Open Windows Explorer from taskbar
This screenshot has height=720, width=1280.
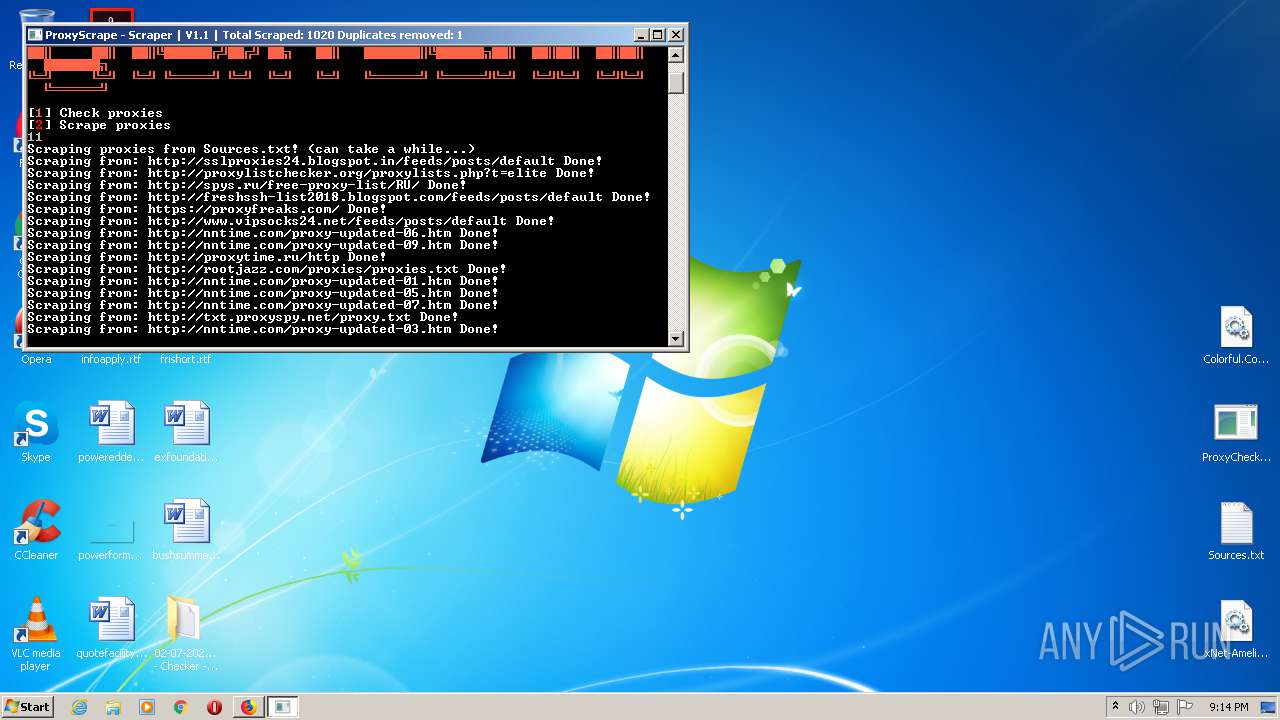tap(113, 707)
